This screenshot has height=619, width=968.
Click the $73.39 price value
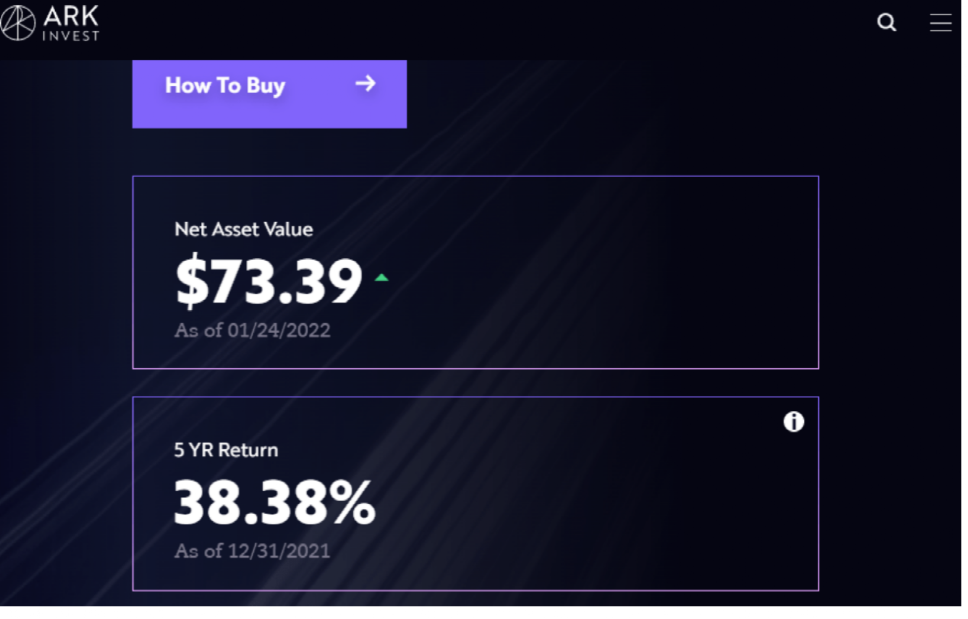click(268, 282)
